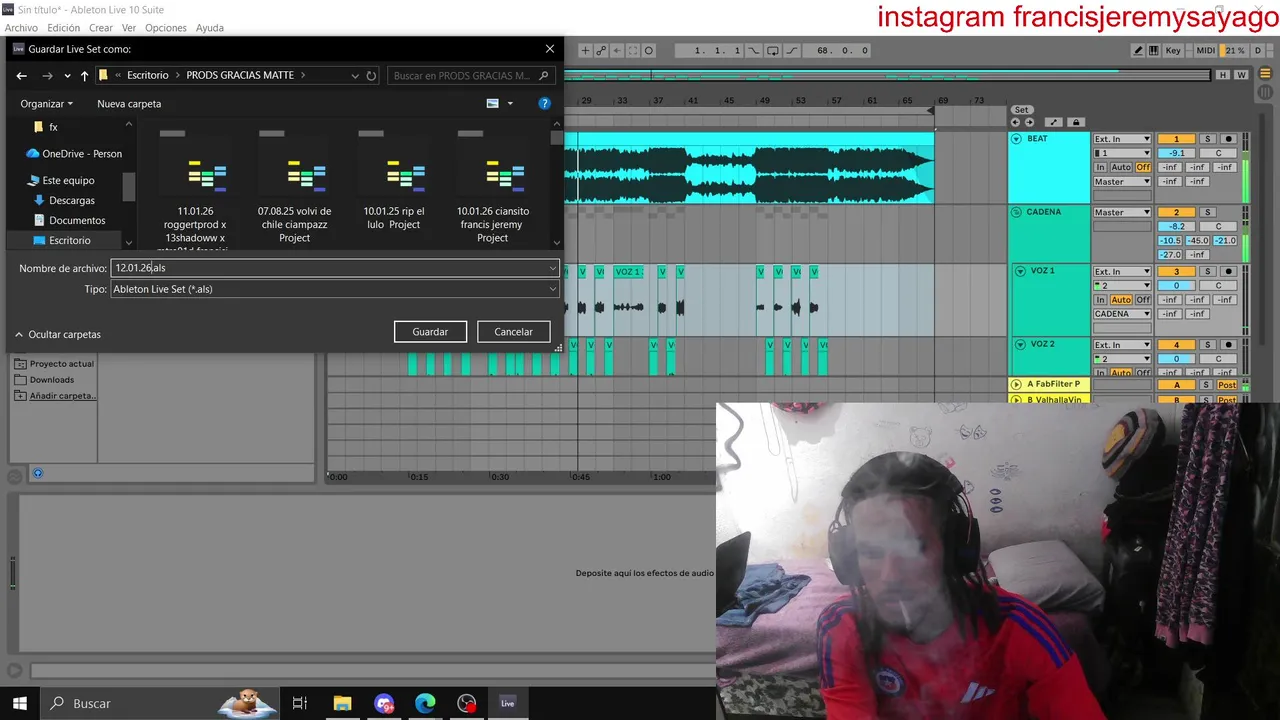Click CADENA track volume value -8.2
Screen dimensions: 1280x720
[x=1176, y=226]
